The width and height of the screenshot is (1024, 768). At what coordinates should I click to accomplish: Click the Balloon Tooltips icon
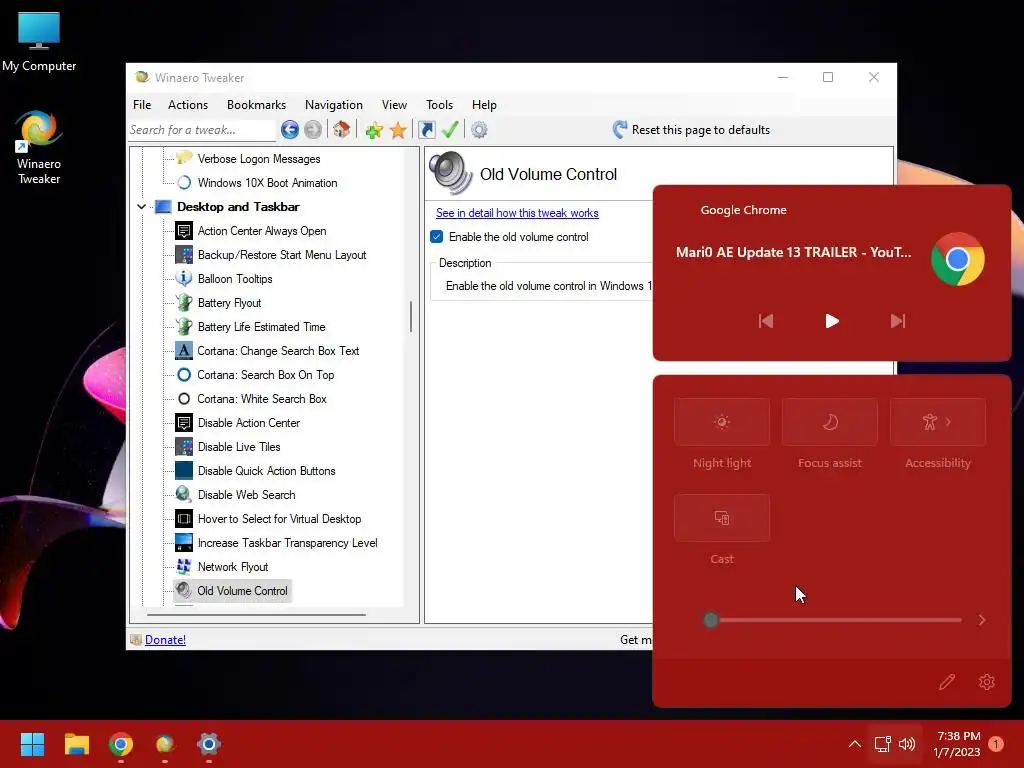(184, 278)
